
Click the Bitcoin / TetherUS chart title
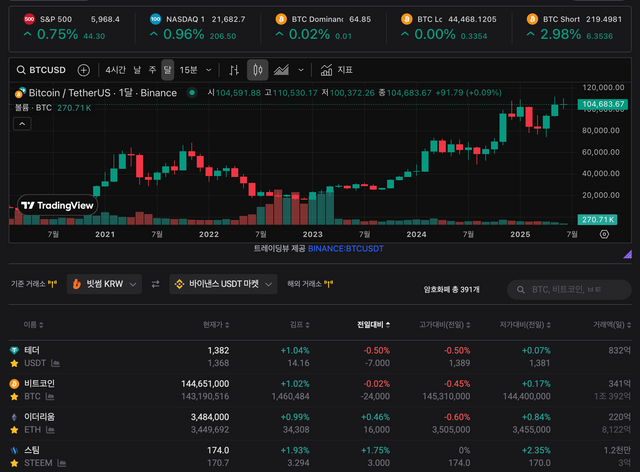coord(103,93)
